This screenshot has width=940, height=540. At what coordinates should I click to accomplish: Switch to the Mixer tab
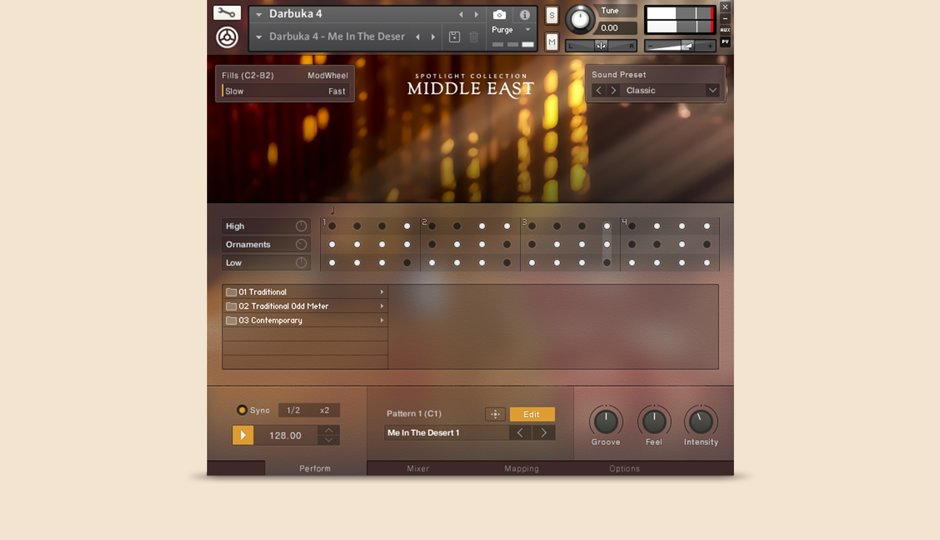(x=418, y=468)
